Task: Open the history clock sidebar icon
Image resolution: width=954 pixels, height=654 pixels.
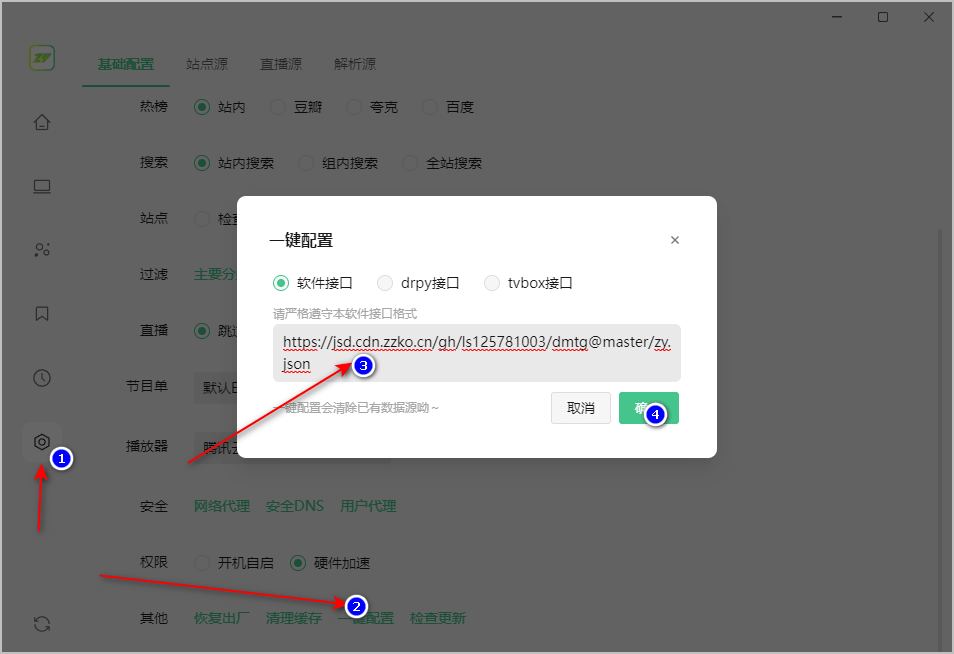Action: point(42,378)
